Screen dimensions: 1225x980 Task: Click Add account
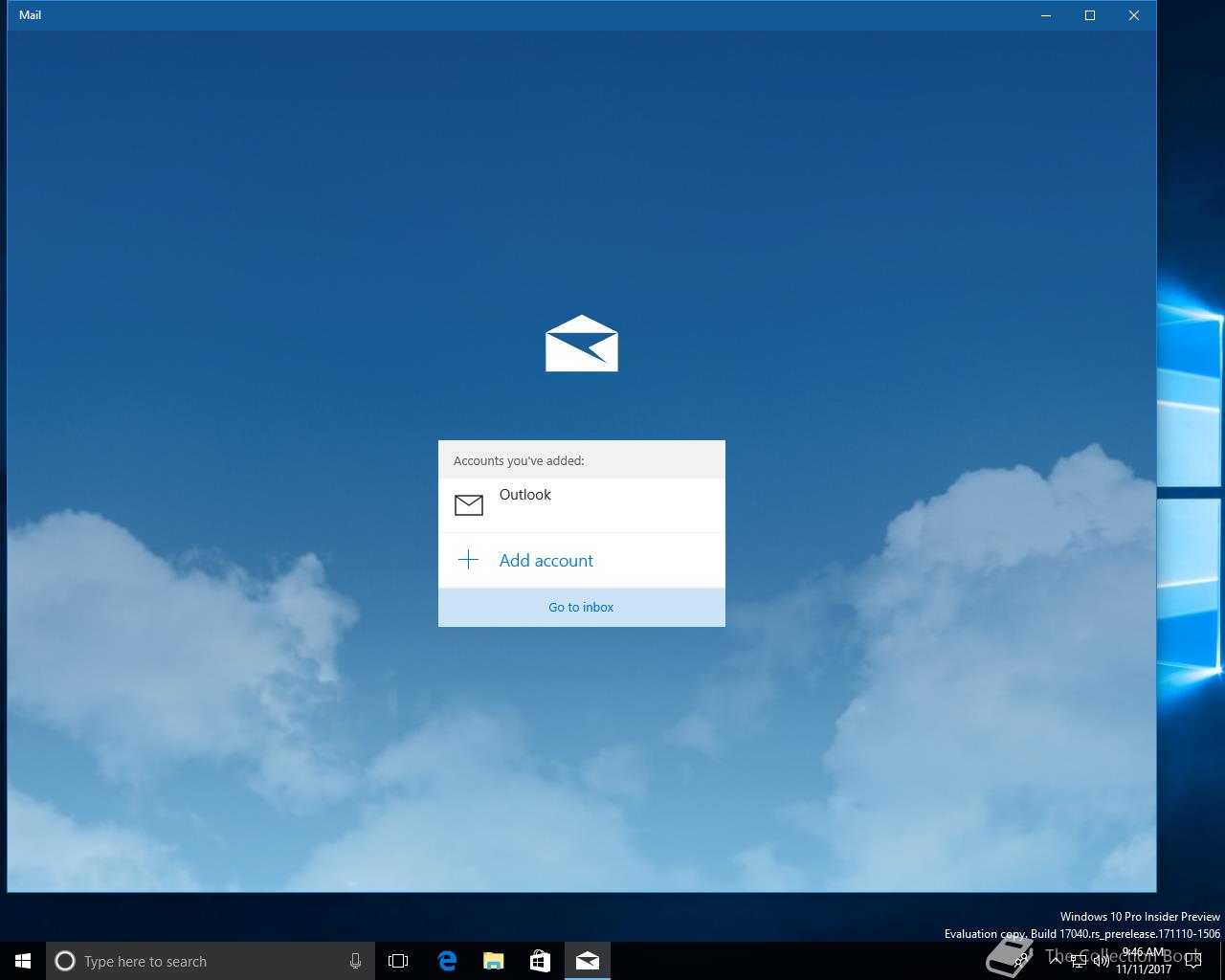[582, 560]
